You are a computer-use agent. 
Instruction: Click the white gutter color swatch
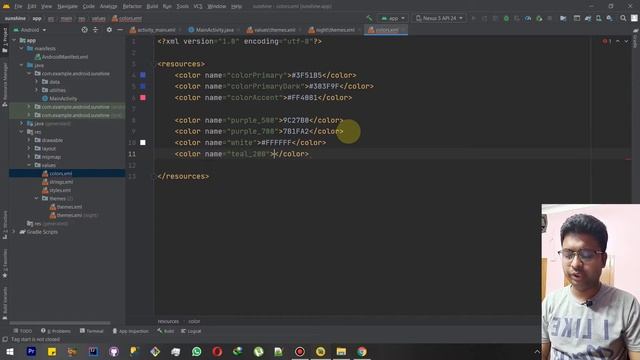[143, 142]
